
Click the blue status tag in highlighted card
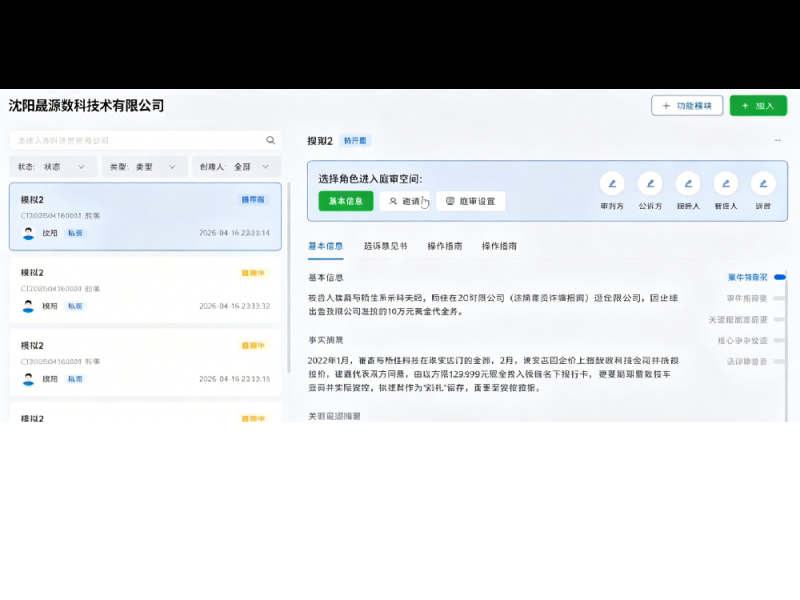253,199
